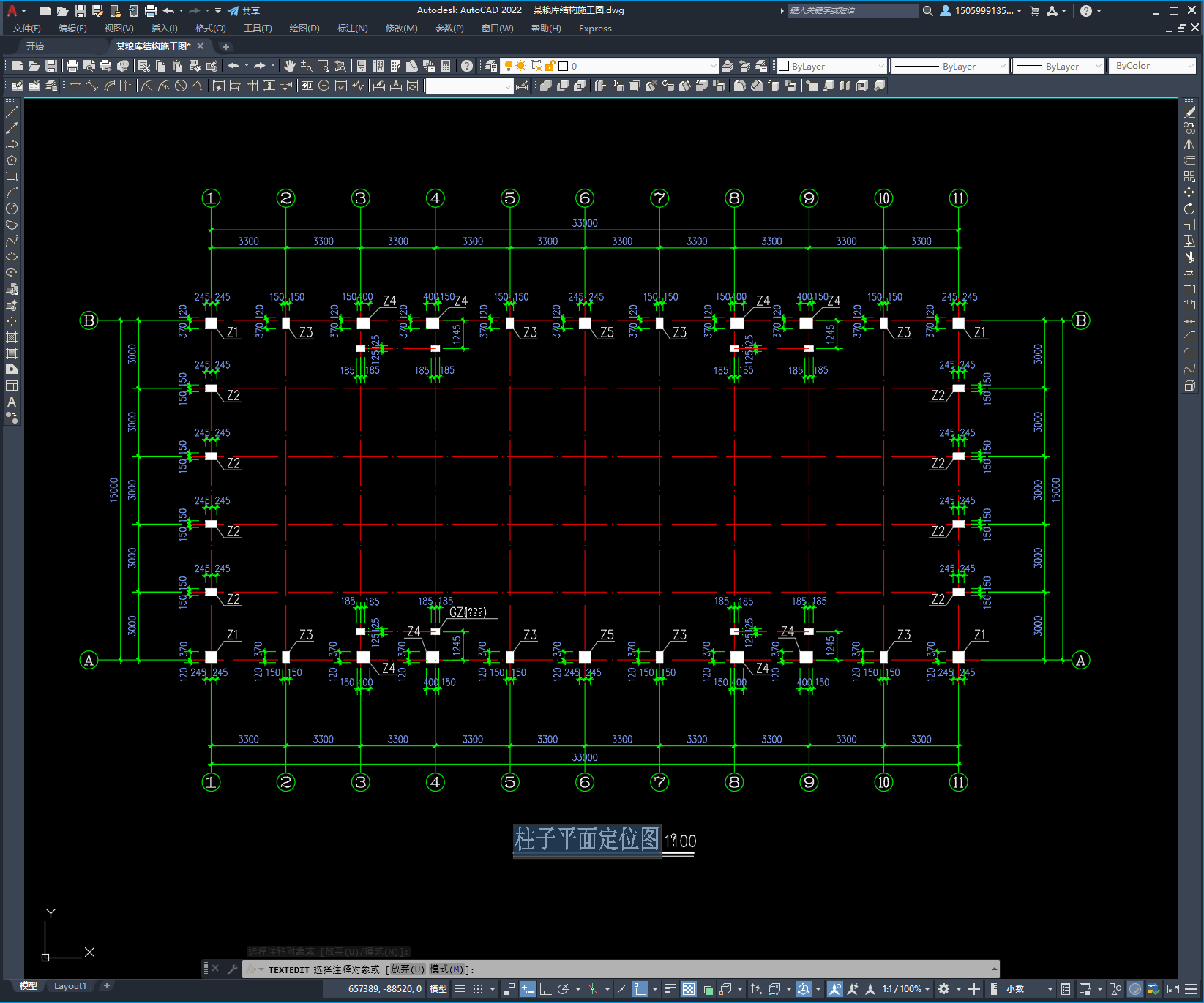Open the Layer Properties Manager icon
This screenshot has height=1003, width=1204.
pyautogui.click(x=491, y=66)
